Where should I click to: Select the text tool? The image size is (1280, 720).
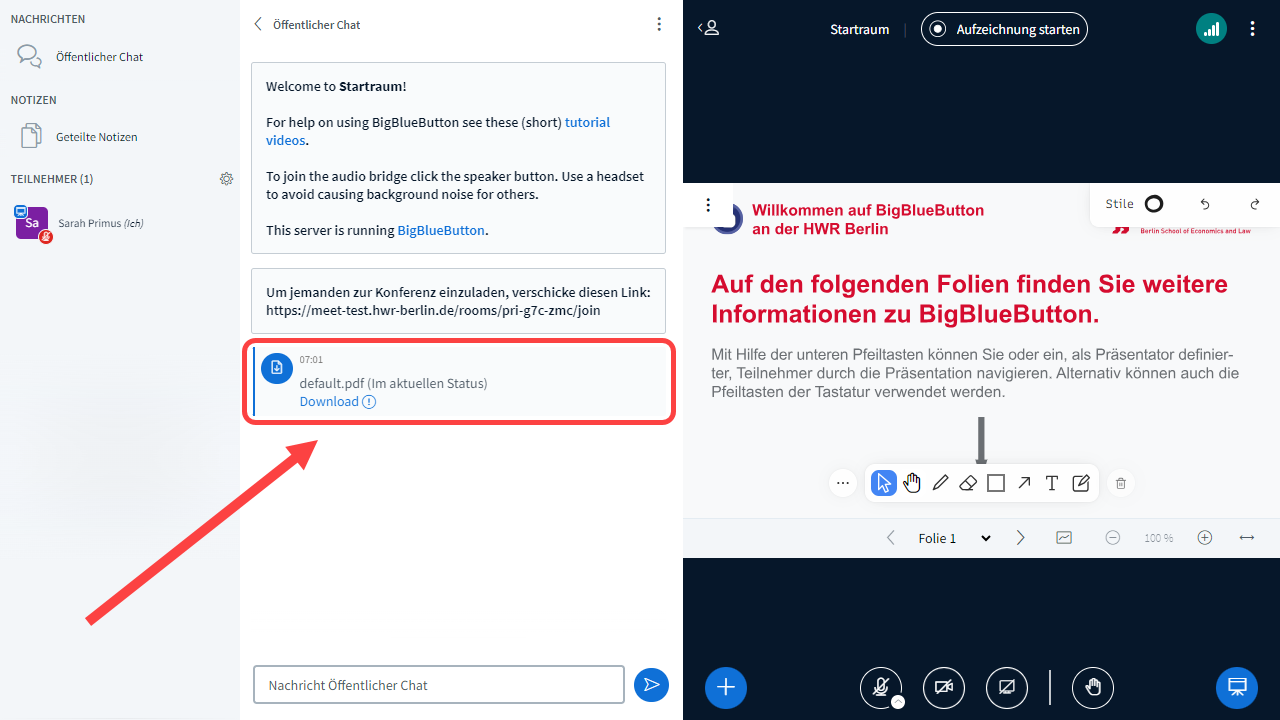coord(1052,484)
